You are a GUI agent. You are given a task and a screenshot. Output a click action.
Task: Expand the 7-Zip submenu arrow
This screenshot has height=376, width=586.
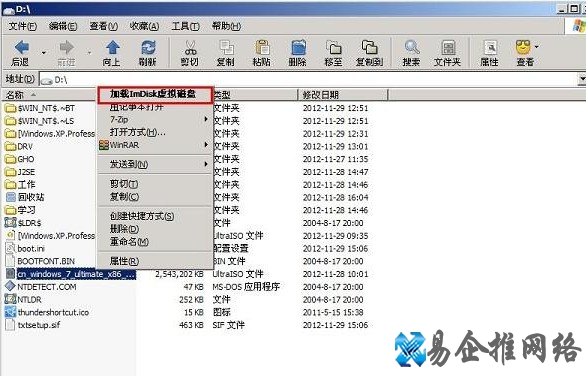[x=206, y=119]
